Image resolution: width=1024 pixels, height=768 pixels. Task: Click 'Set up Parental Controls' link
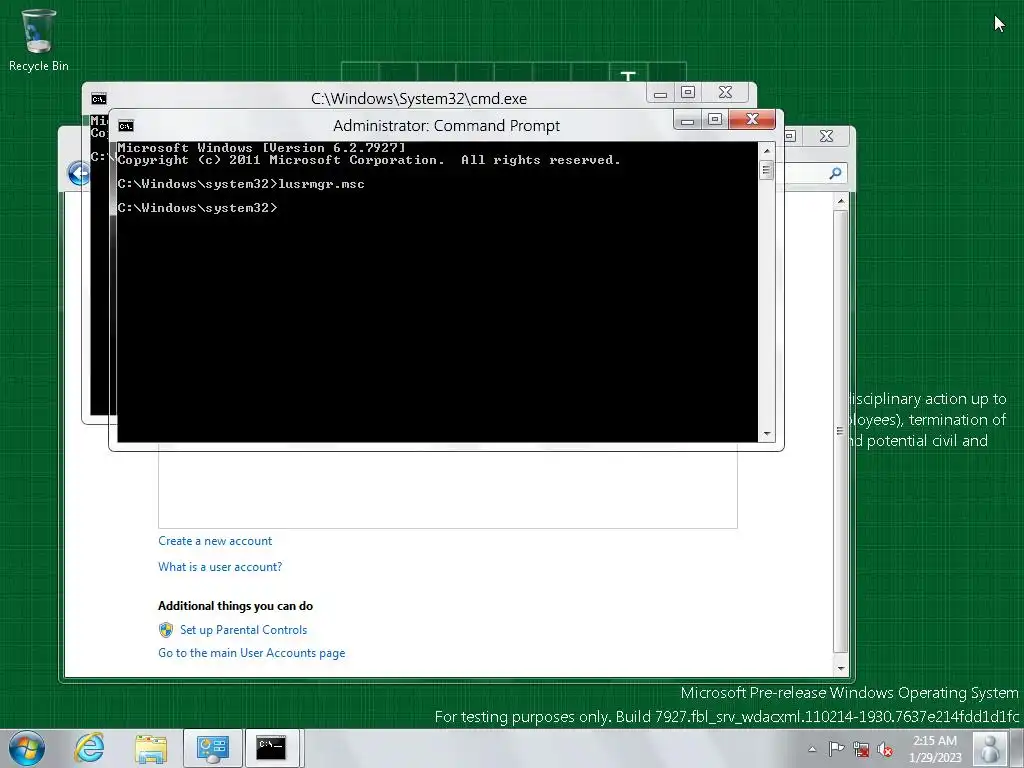pos(244,630)
